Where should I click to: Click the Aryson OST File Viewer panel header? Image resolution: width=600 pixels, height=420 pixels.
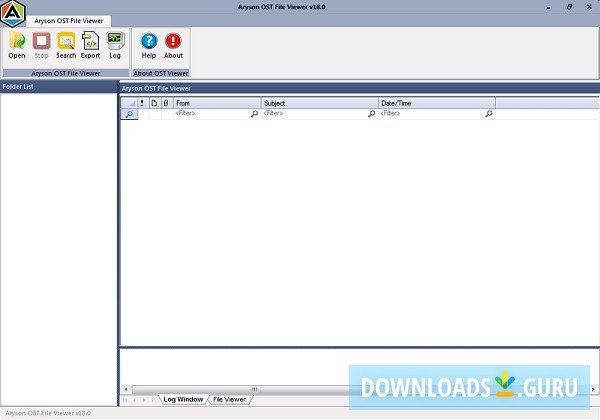tap(360, 88)
